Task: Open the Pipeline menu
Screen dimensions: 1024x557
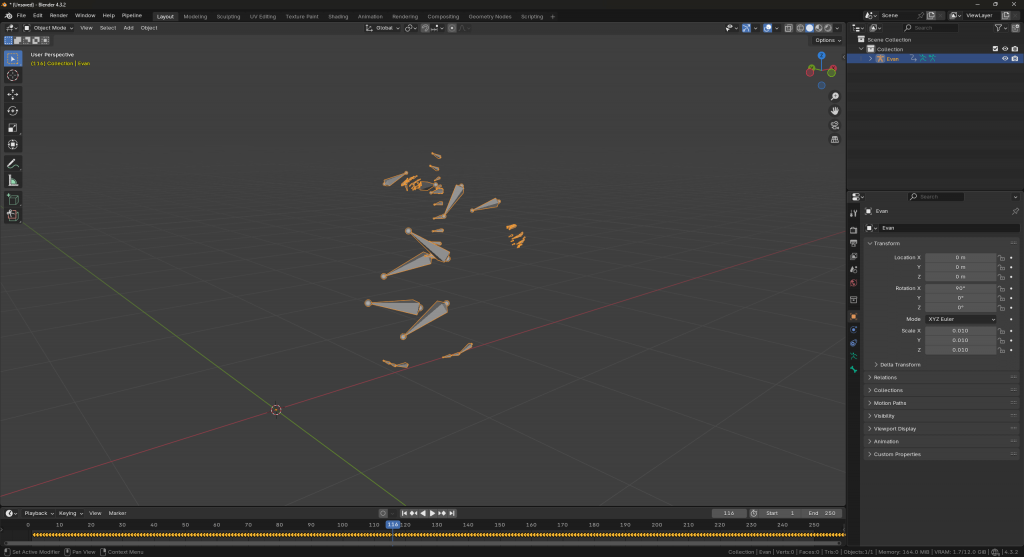Action: [132, 16]
